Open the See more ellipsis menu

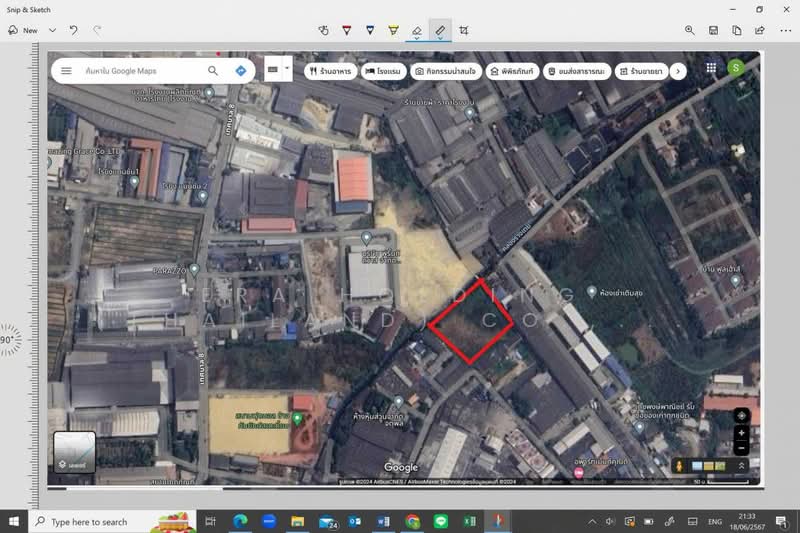(x=786, y=31)
